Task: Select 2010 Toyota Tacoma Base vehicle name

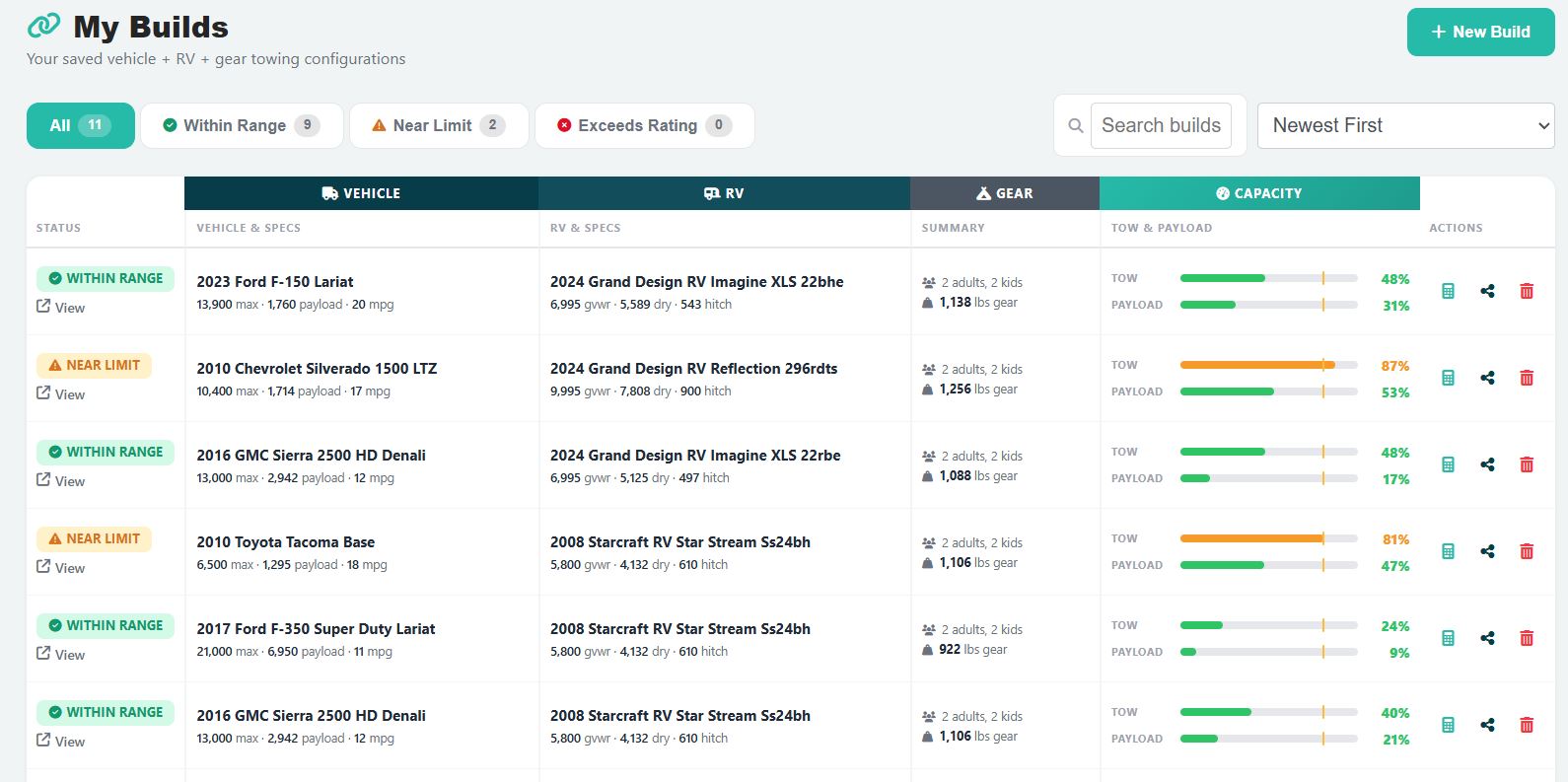Action: pyautogui.click(x=286, y=542)
